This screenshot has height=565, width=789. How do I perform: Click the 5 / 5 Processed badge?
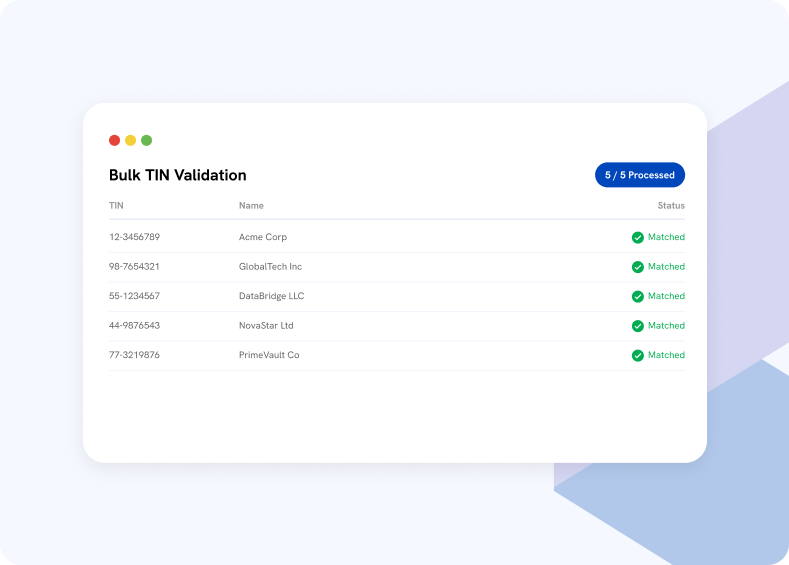tap(640, 175)
